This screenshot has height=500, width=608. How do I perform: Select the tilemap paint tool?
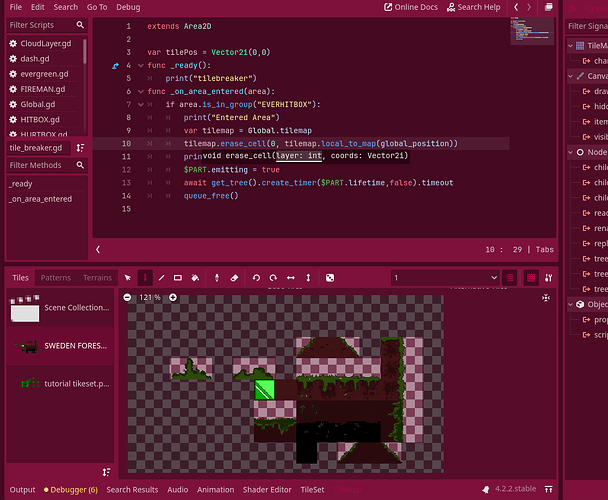(x=145, y=278)
